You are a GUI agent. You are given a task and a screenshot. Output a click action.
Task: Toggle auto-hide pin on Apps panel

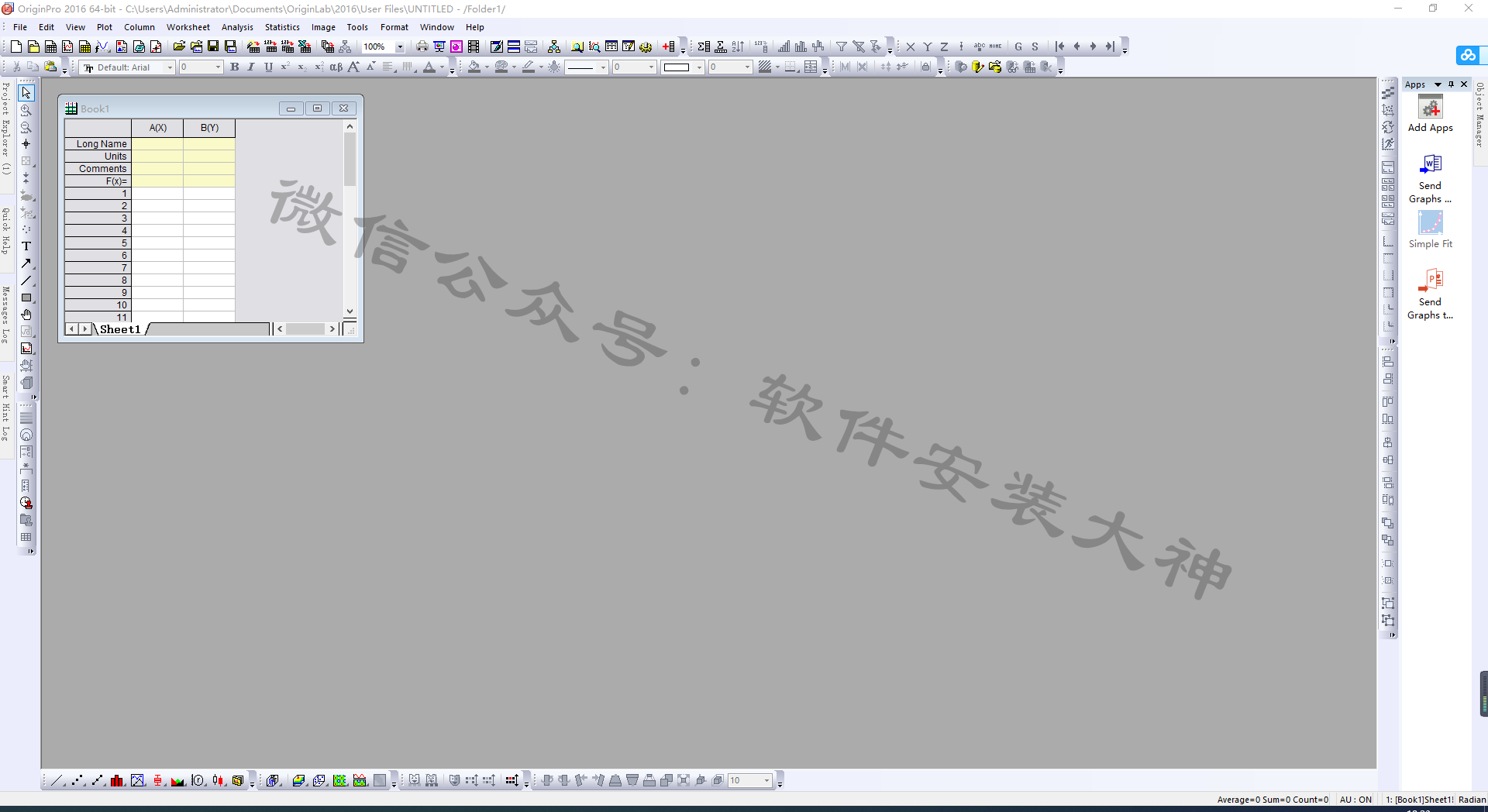(x=1451, y=84)
